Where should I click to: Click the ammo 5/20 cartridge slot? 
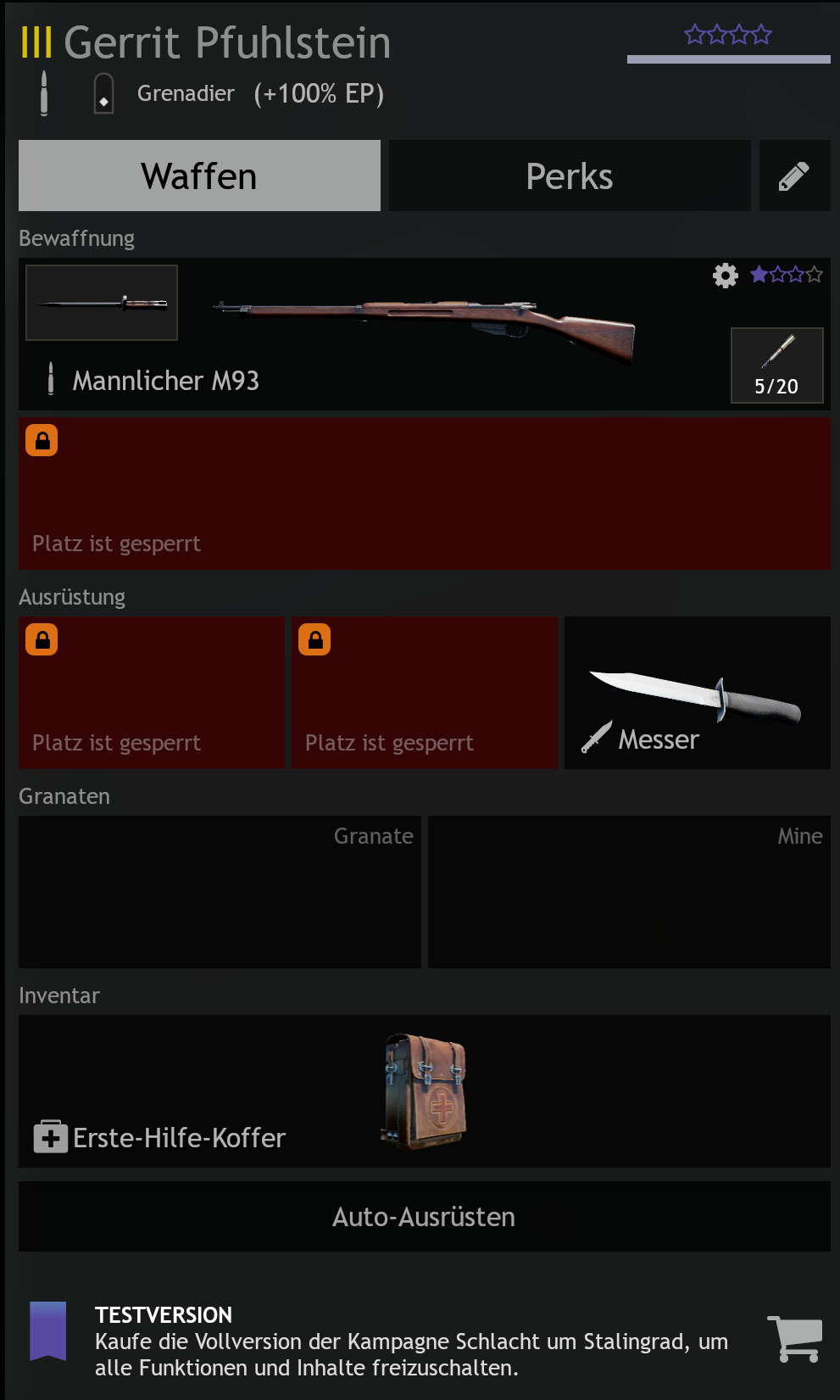[777, 365]
